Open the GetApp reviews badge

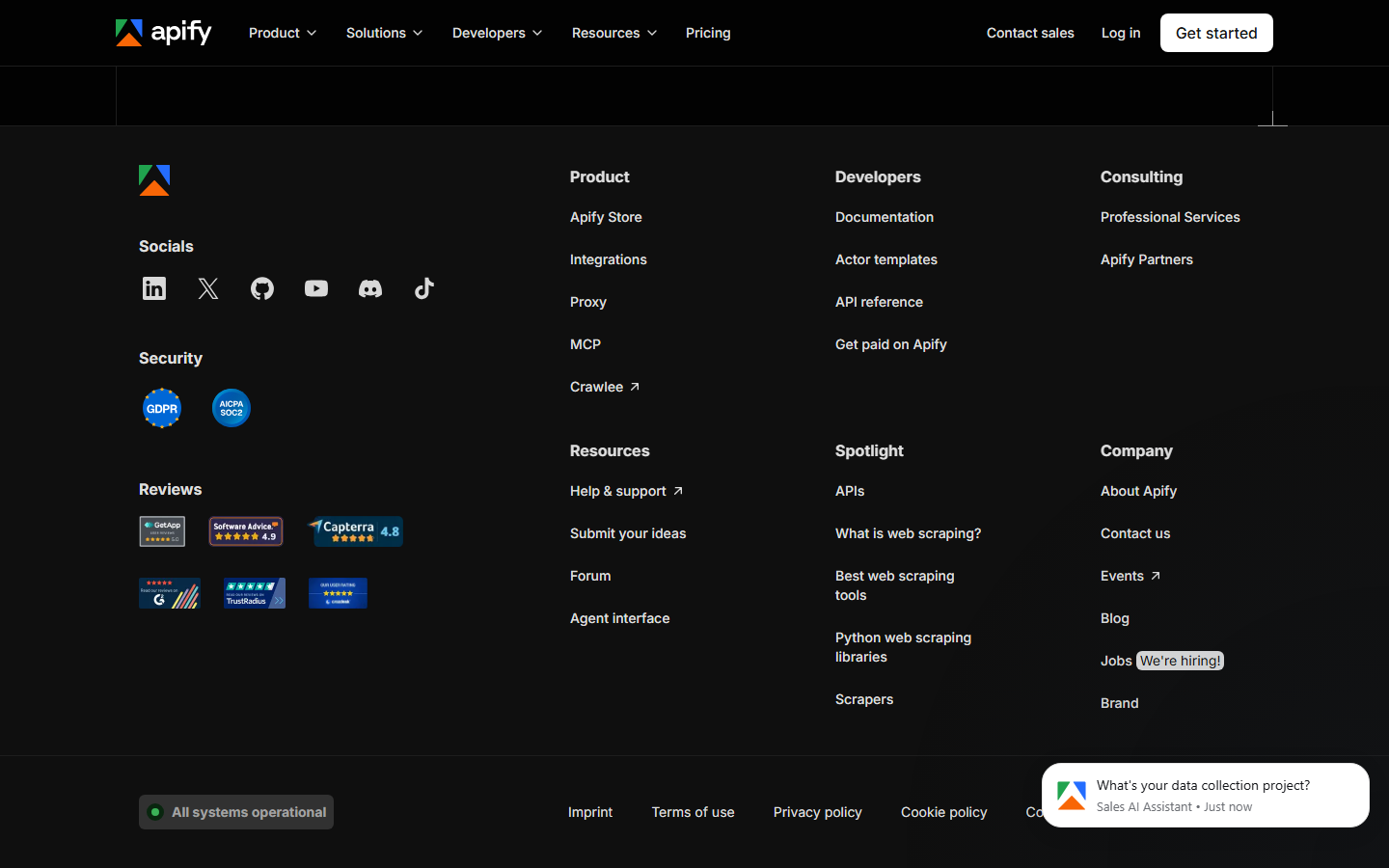(162, 531)
